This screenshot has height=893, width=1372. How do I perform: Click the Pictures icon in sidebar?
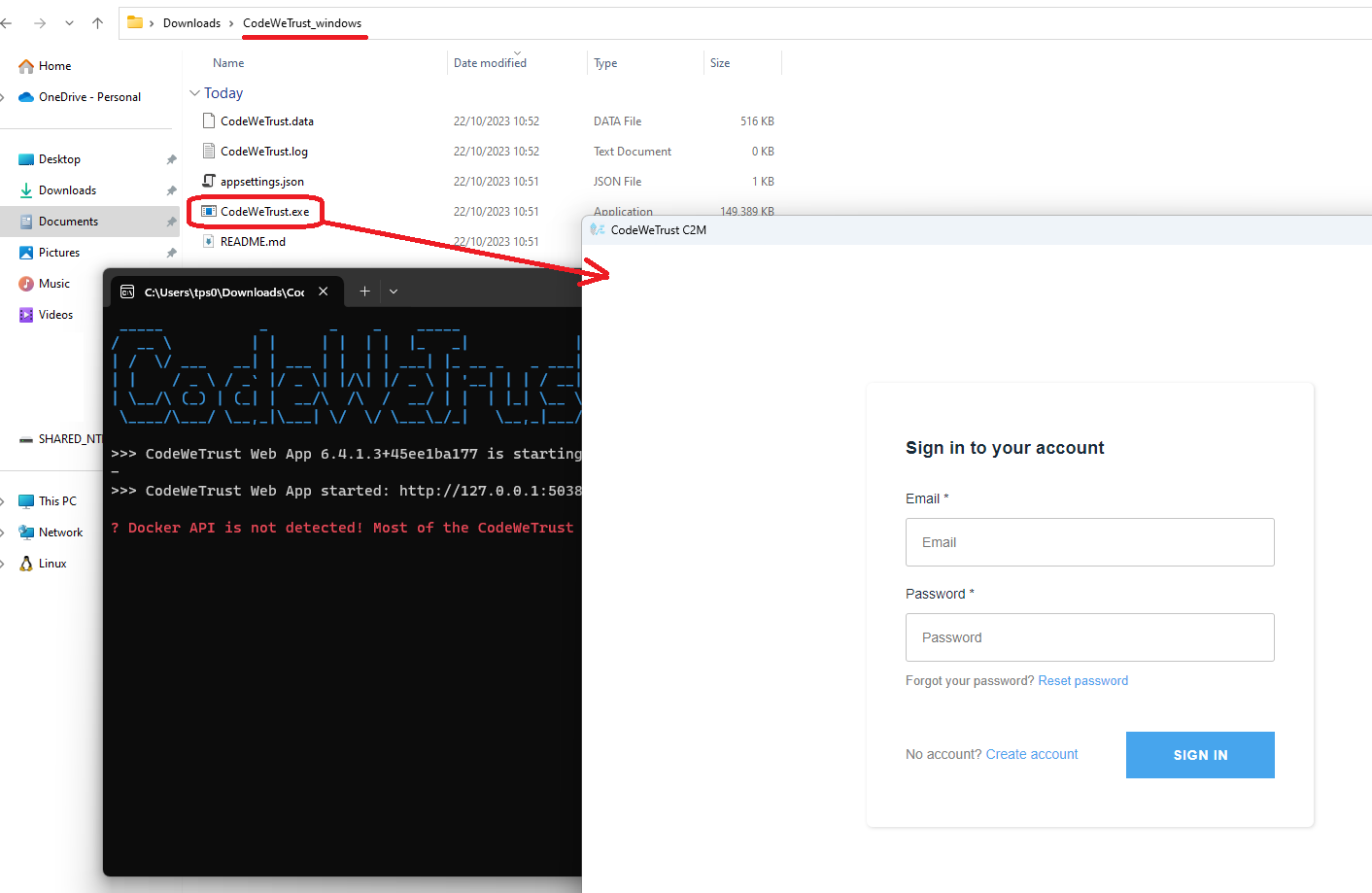(x=26, y=253)
